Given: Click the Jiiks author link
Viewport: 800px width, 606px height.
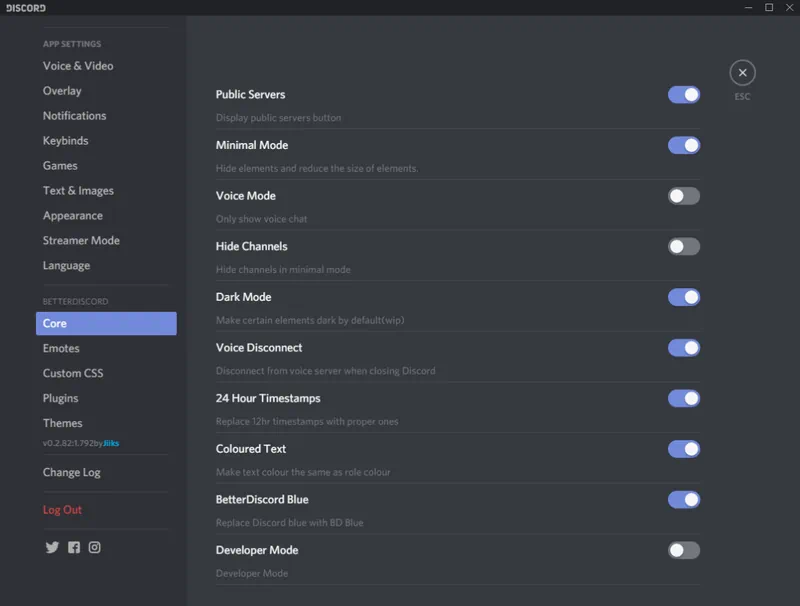Looking at the screenshot, I should click(x=111, y=443).
